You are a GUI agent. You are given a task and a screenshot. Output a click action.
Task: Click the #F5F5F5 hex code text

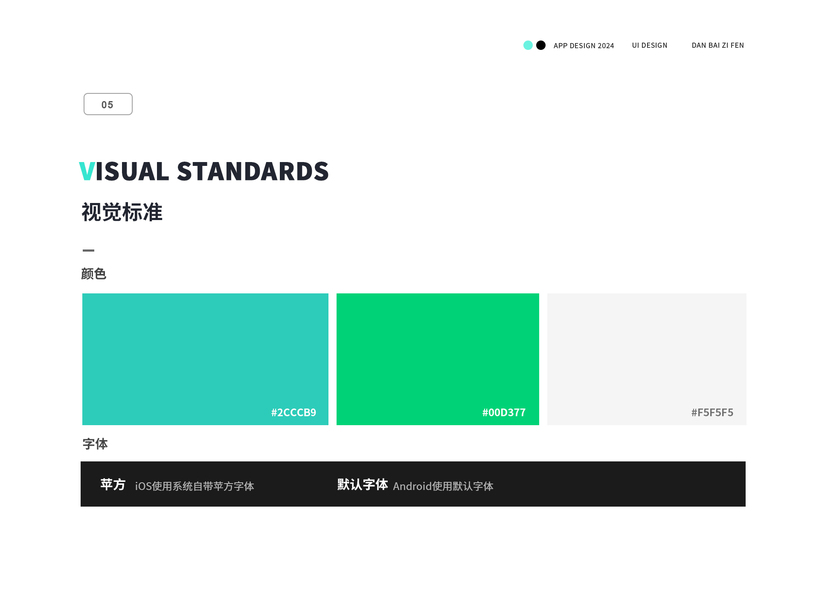(x=712, y=413)
